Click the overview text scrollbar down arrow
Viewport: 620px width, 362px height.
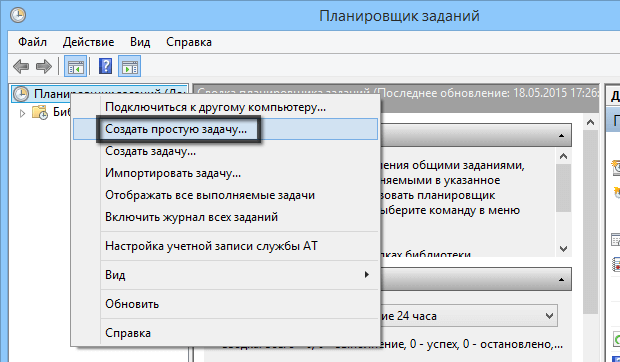pyautogui.click(x=563, y=249)
